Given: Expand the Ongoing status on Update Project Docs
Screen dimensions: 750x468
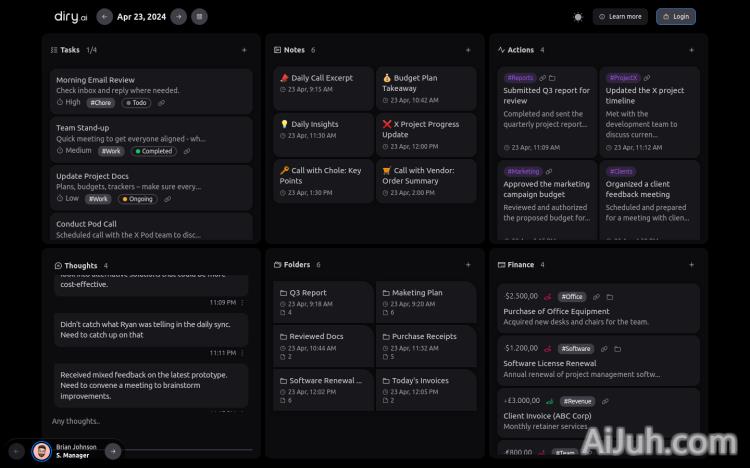Looking at the screenshot, I should tap(138, 199).
